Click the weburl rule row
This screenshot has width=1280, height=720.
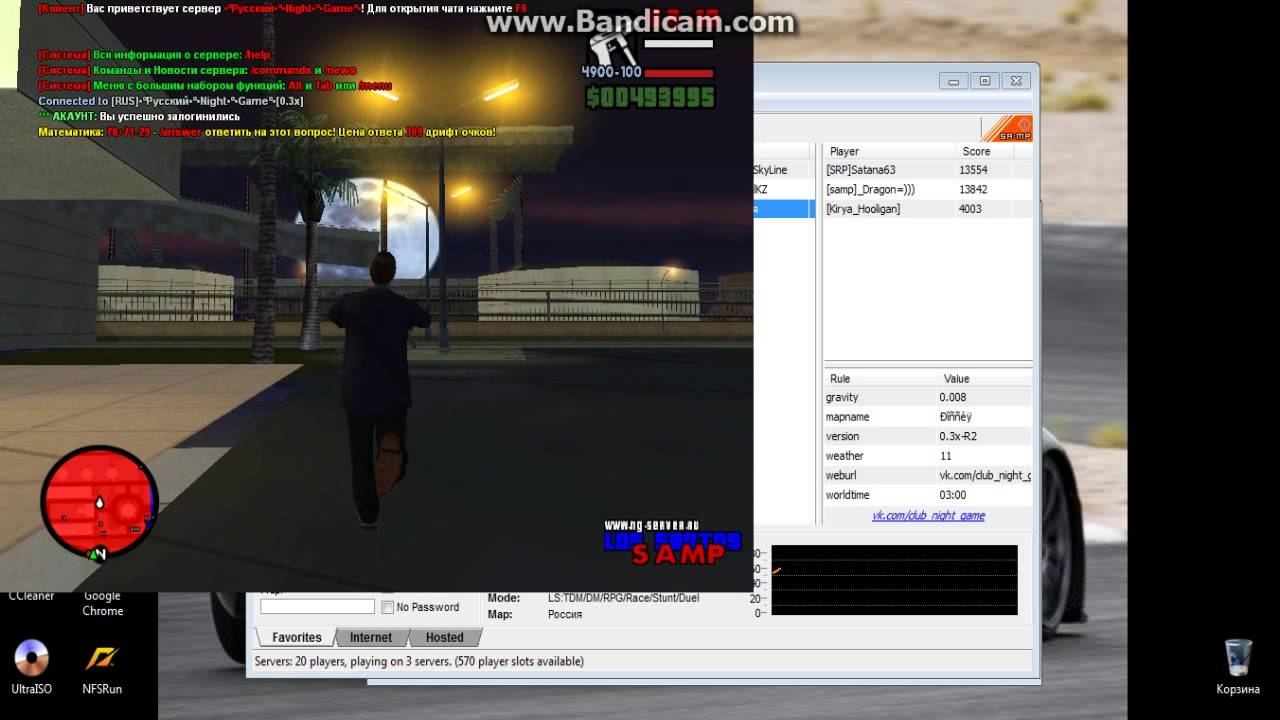click(927, 475)
